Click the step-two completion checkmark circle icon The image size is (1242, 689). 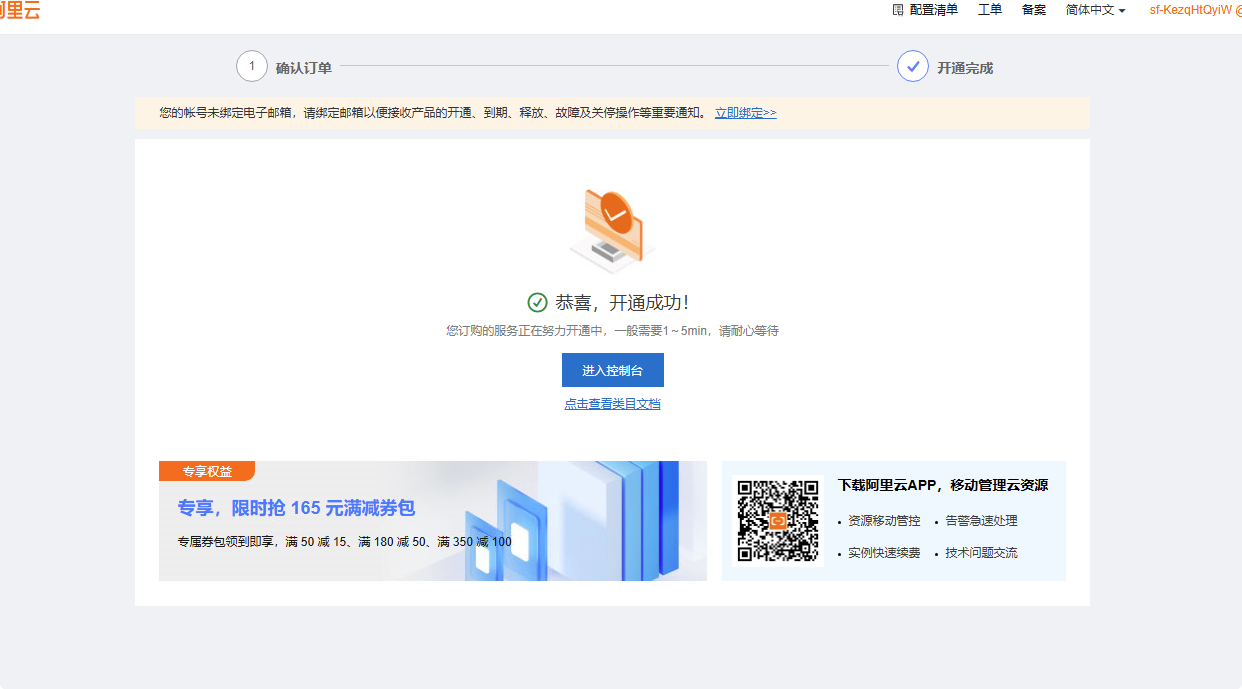click(912, 66)
